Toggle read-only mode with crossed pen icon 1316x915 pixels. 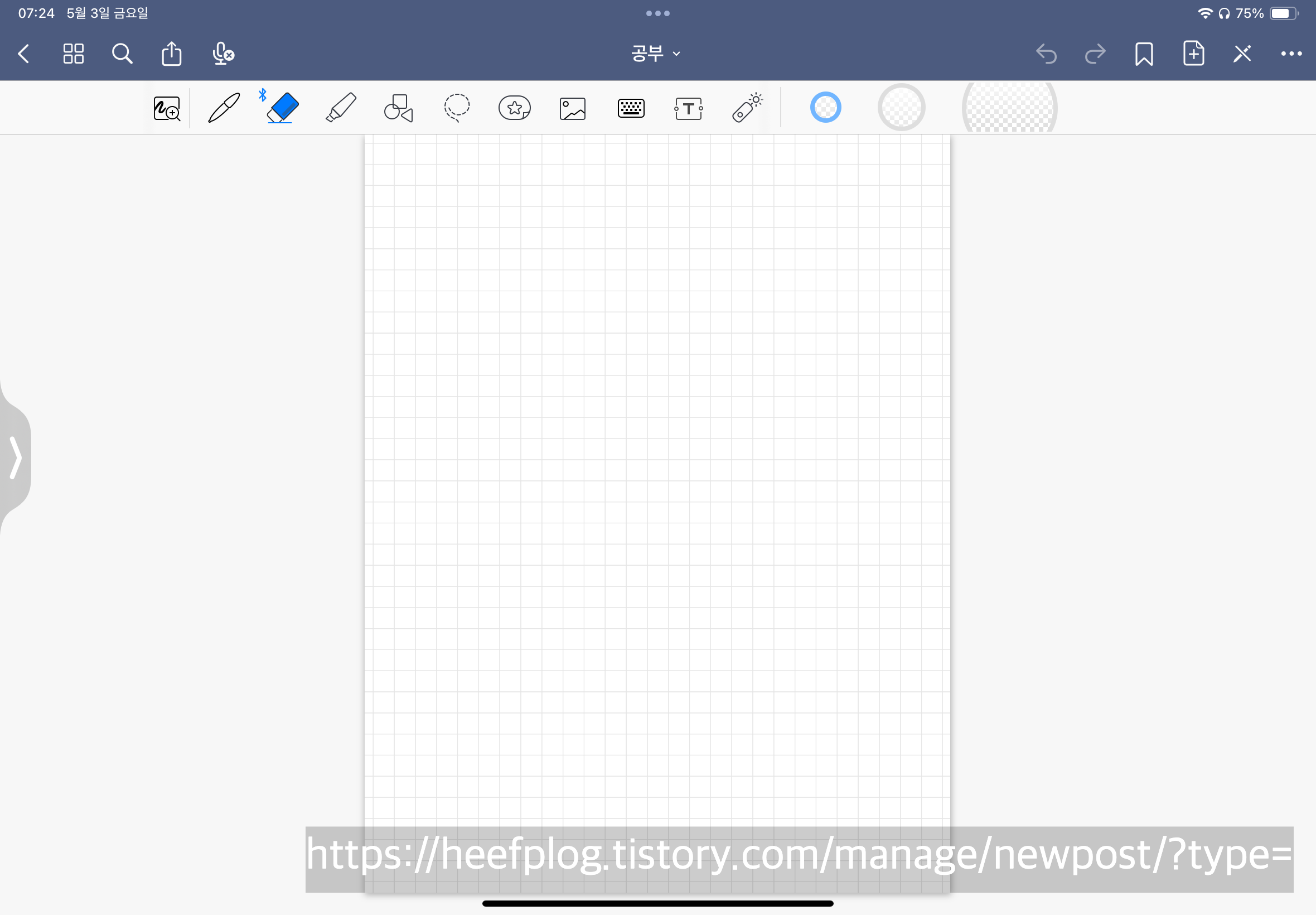pyautogui.click(x=1241, y=54)
